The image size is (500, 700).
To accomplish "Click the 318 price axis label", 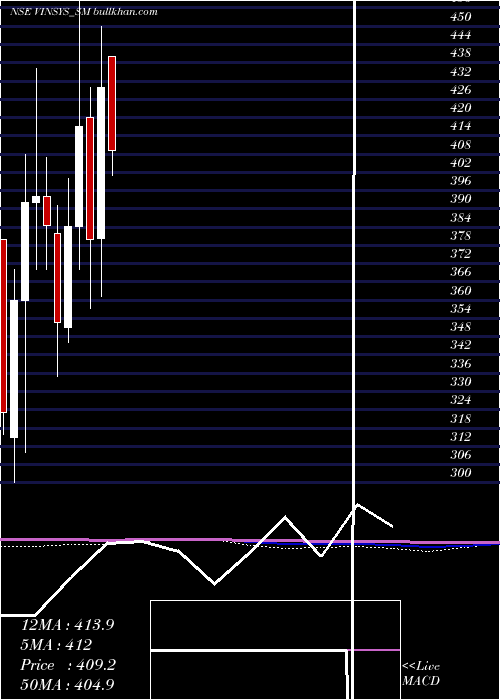I will pyautogui.click(x=461, y=418).
